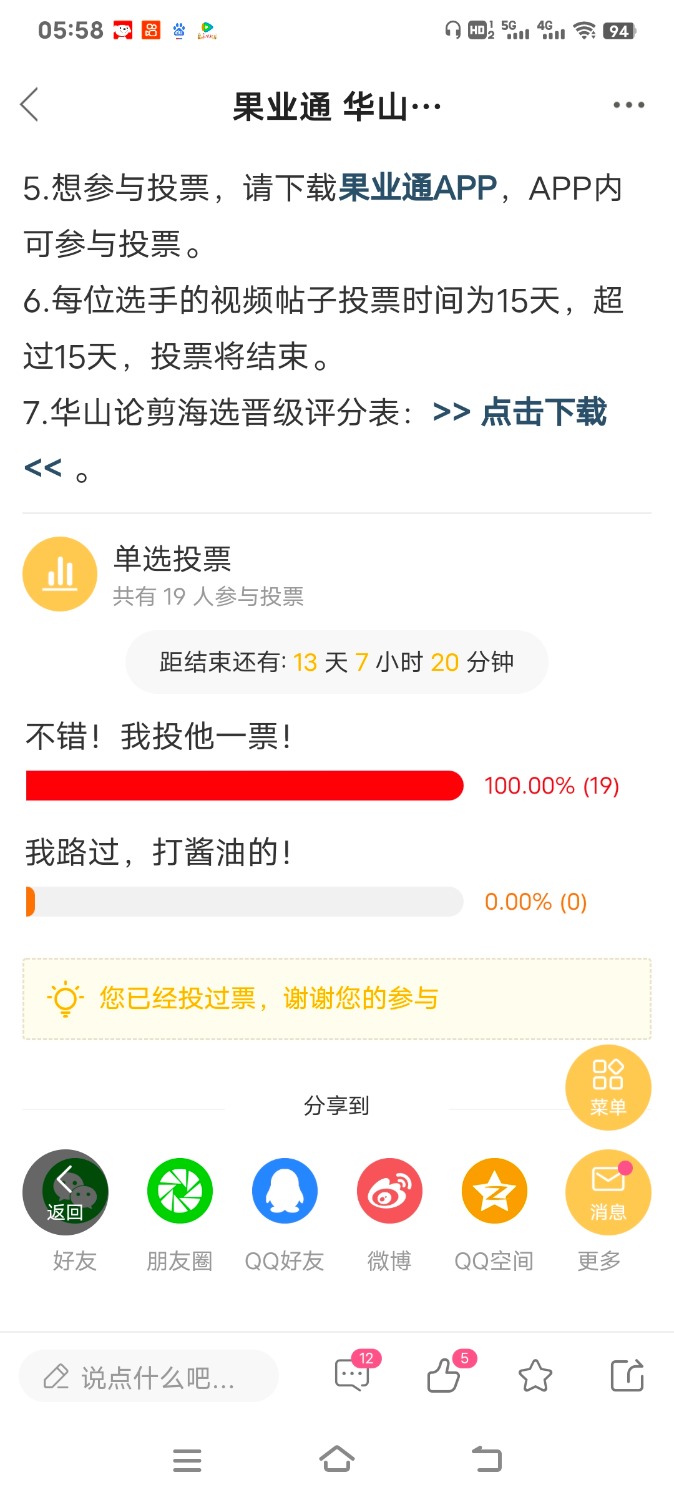Image resolution: width=674 pixels, height=1500 pixels.
Task: Share to 朋友圈 moments
Action: (x=180, y=1192)
